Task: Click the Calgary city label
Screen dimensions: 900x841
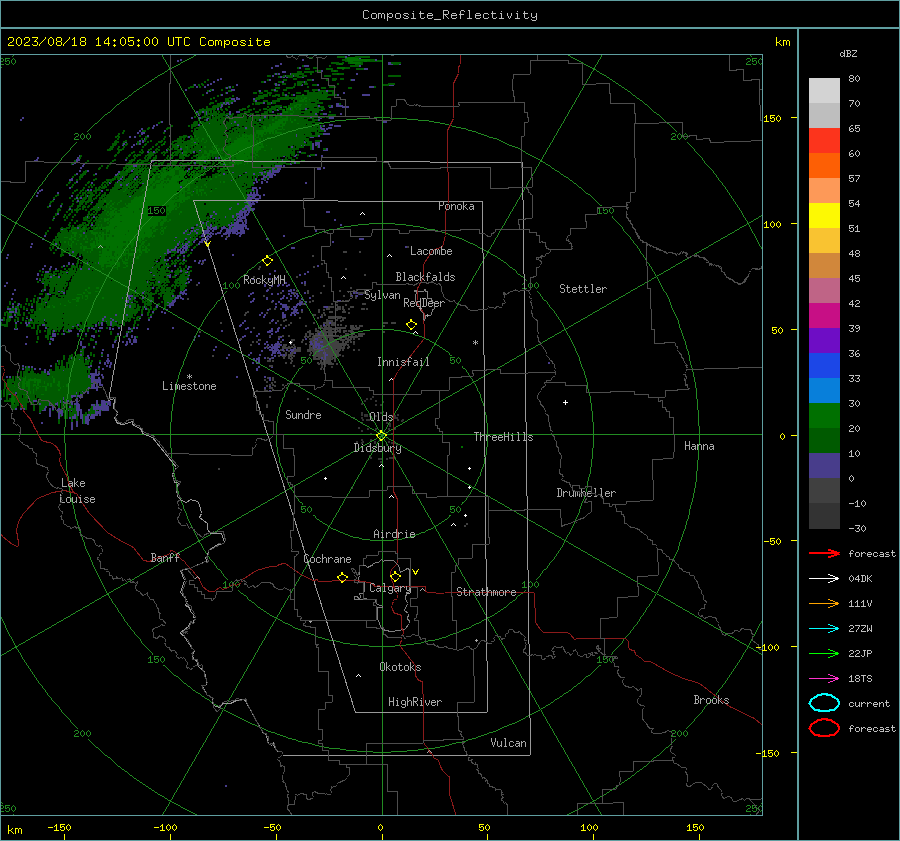Action: (x=390, y=588)
